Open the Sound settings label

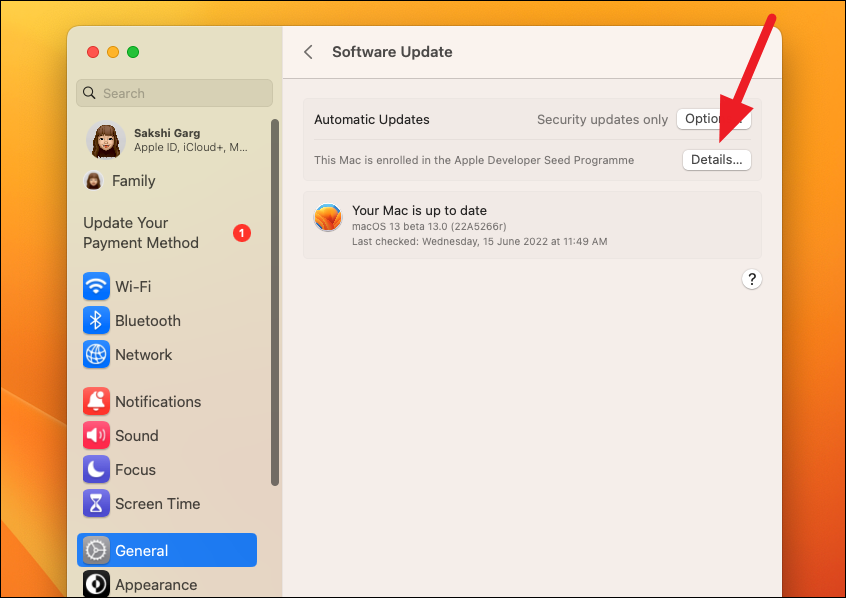tap(137, 436)
